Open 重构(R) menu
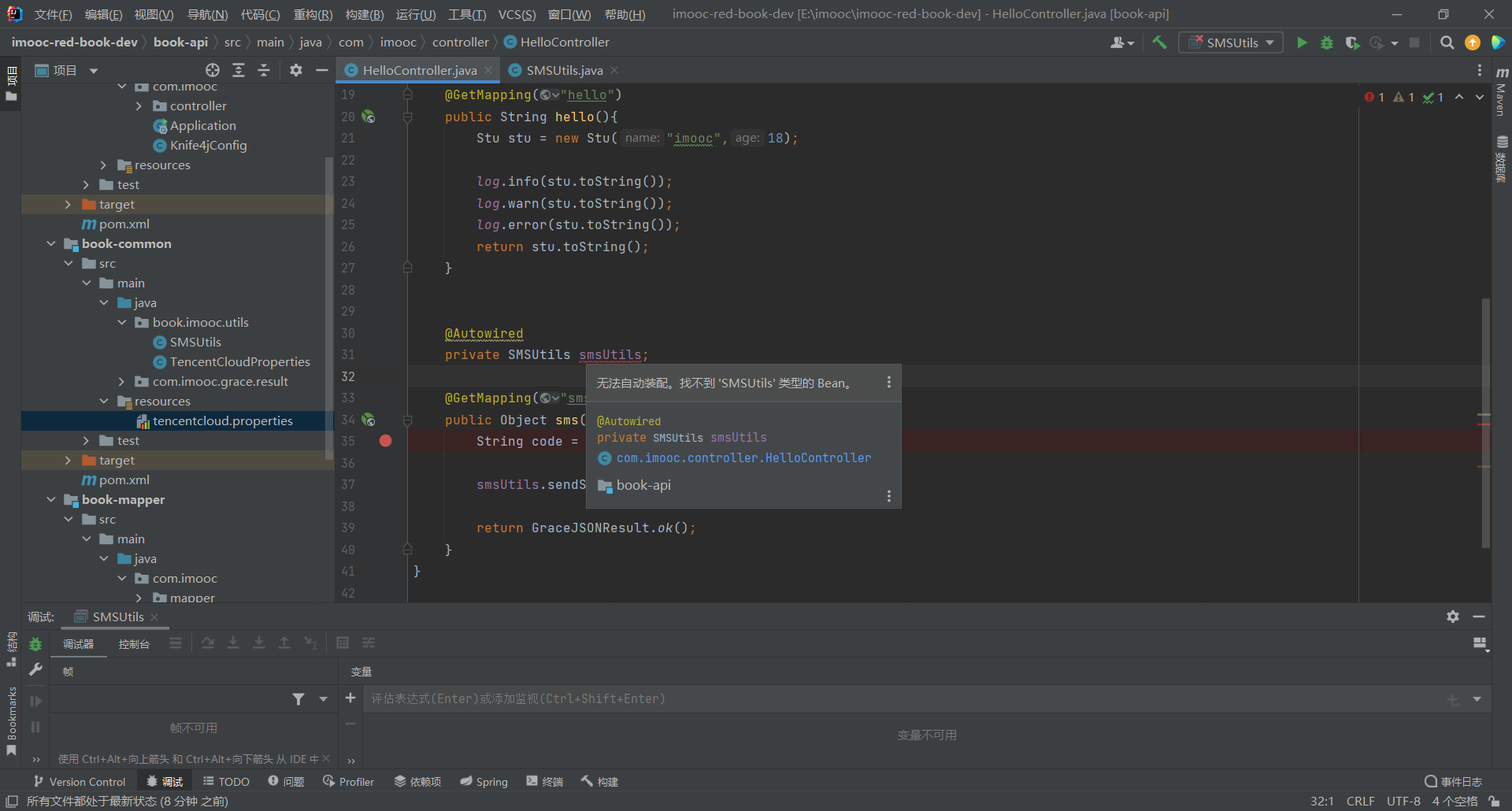1512x811 pixels. (313, 14)
